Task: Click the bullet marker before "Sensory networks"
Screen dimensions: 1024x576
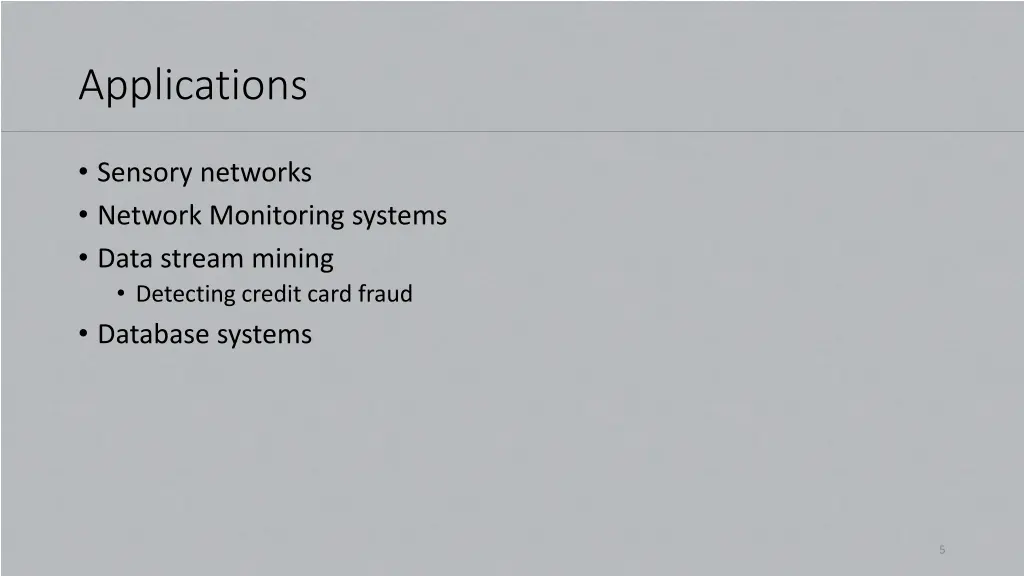Action: pyautogui.click(x=82, y=173)
